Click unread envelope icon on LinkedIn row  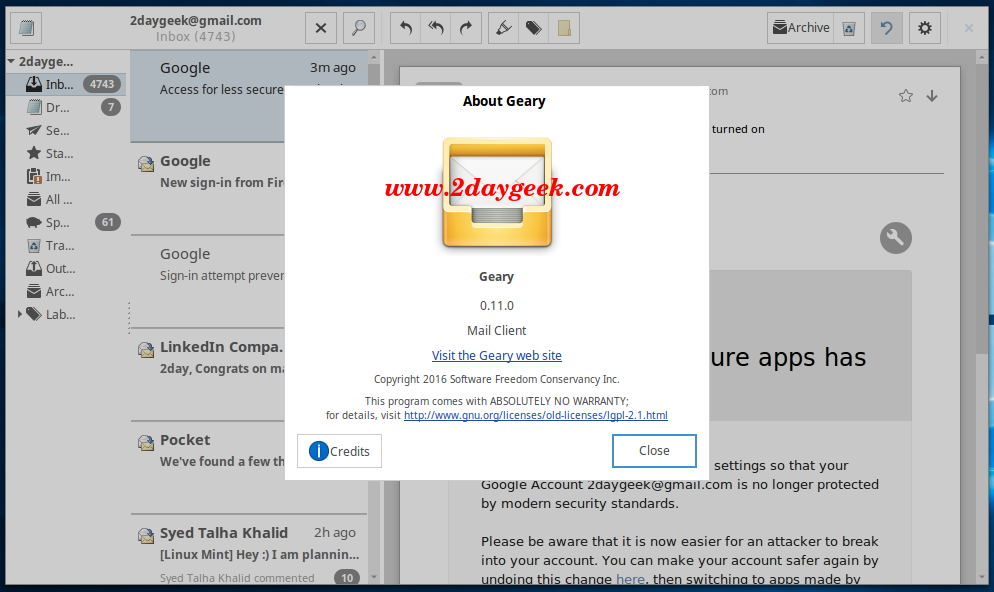[146, 350]
